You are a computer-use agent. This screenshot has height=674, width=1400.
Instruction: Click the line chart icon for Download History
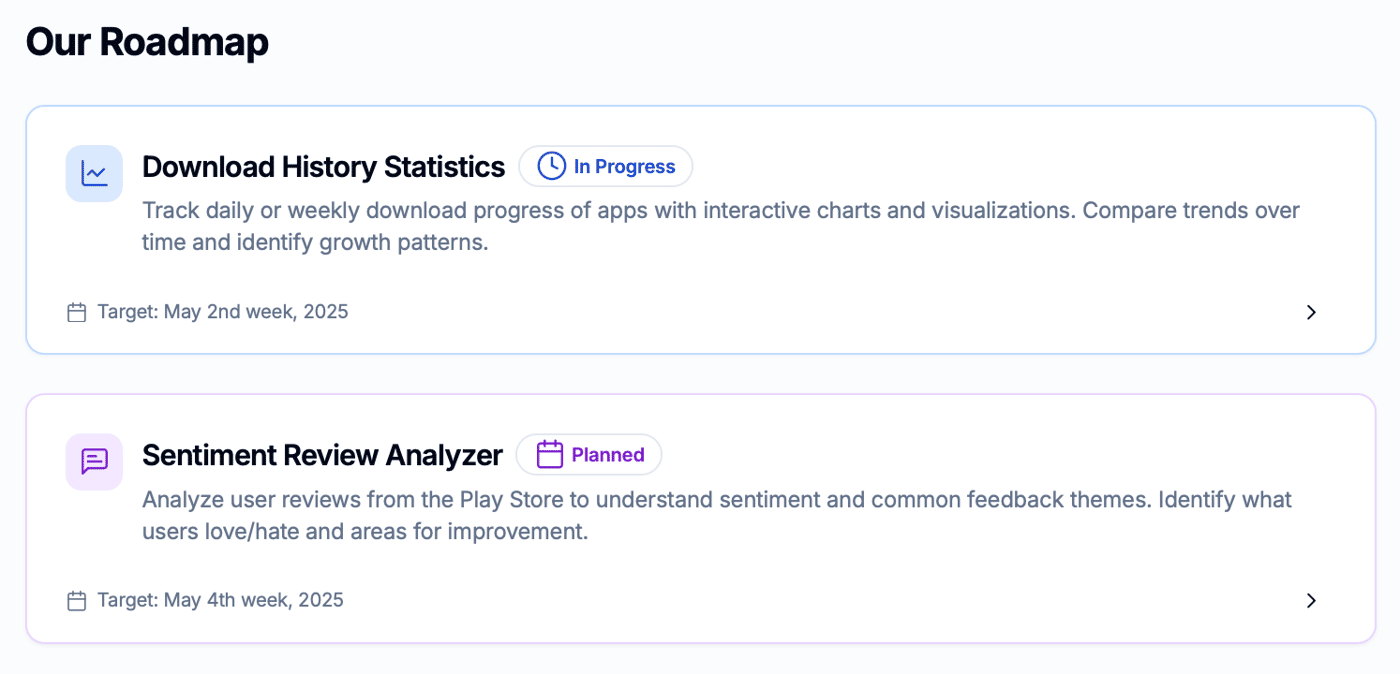click(94, 174)
